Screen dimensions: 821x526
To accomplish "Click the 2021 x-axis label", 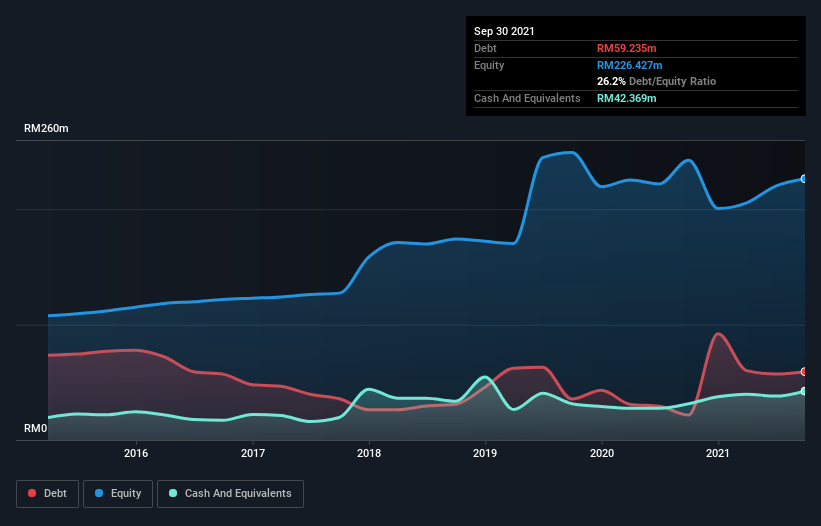I will pos(718,453).
